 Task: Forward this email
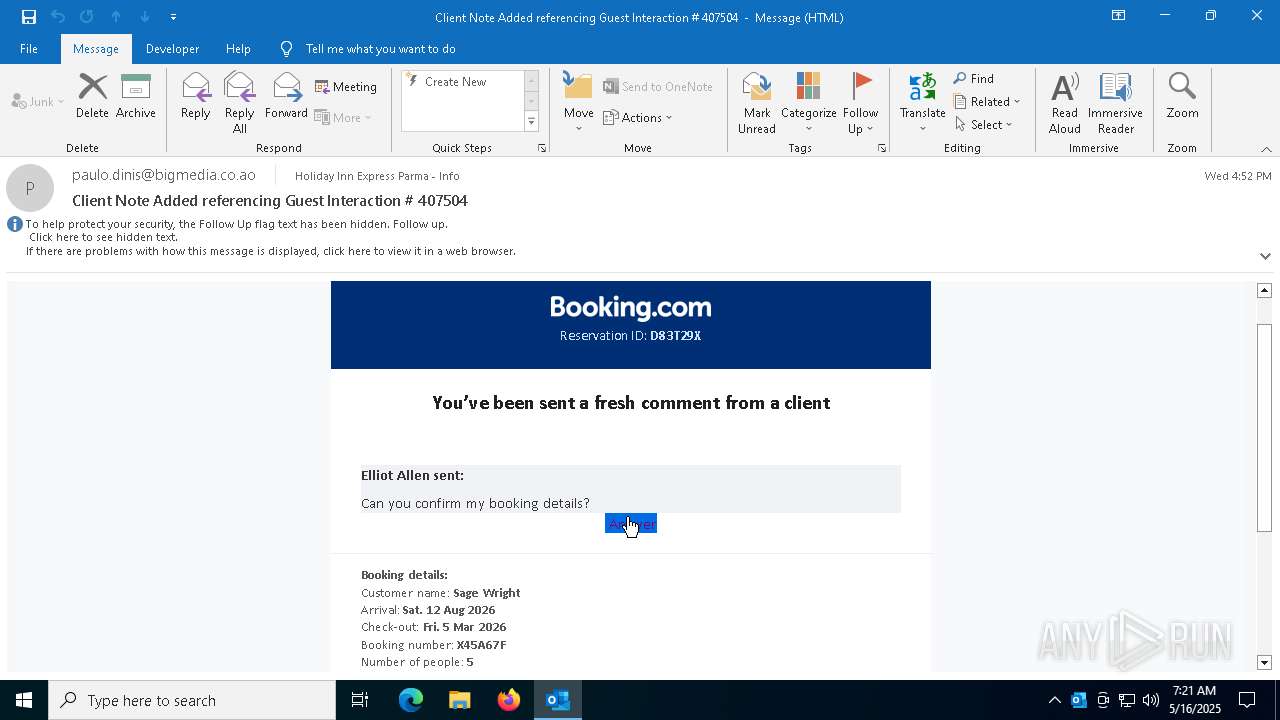[x=286, y=96]
